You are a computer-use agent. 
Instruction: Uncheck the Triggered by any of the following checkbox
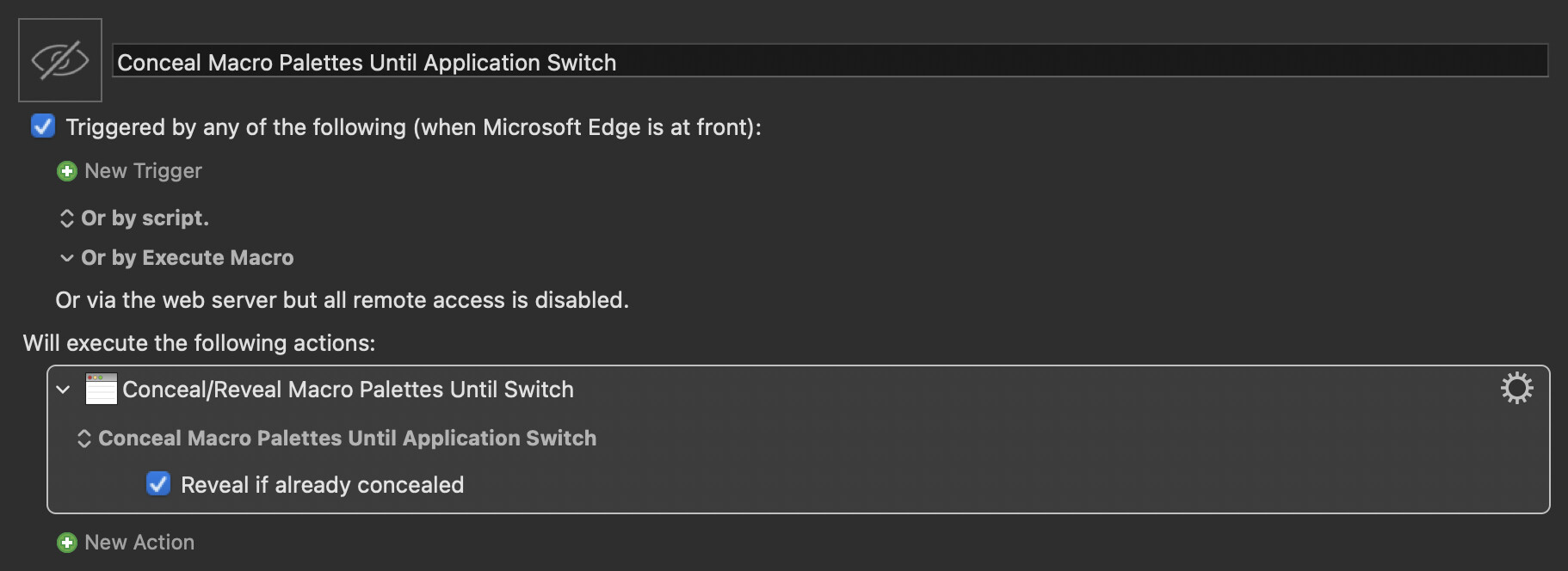[43, 126]
